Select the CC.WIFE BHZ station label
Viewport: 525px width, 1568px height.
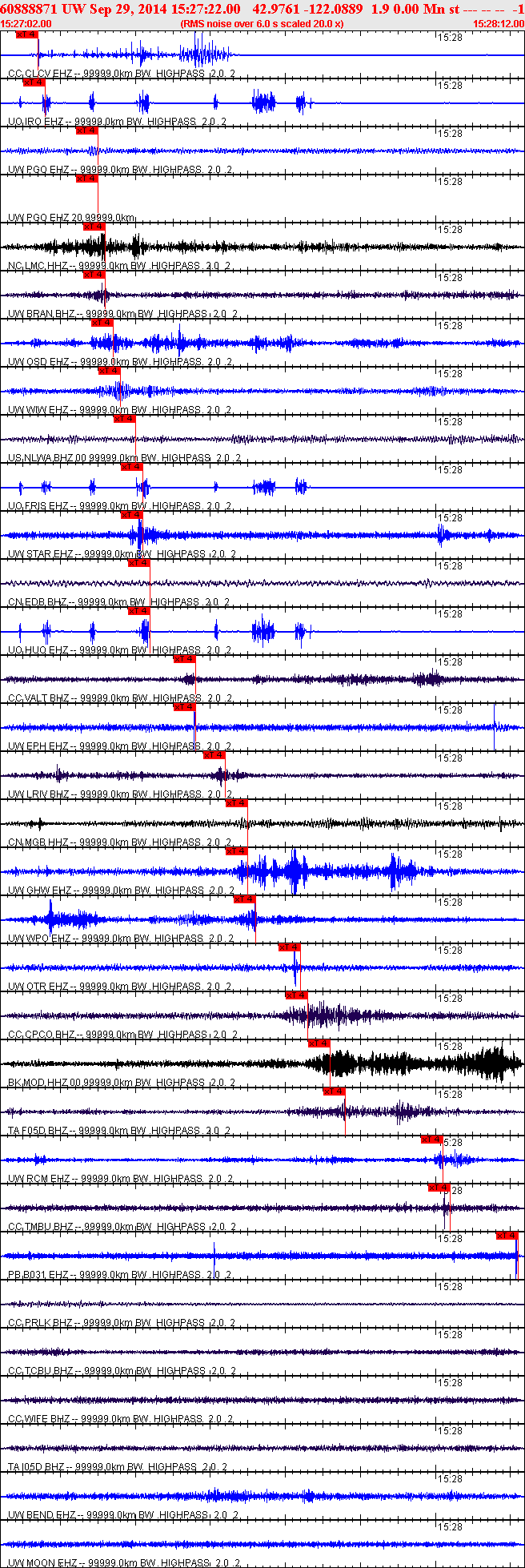point(120,1419)
